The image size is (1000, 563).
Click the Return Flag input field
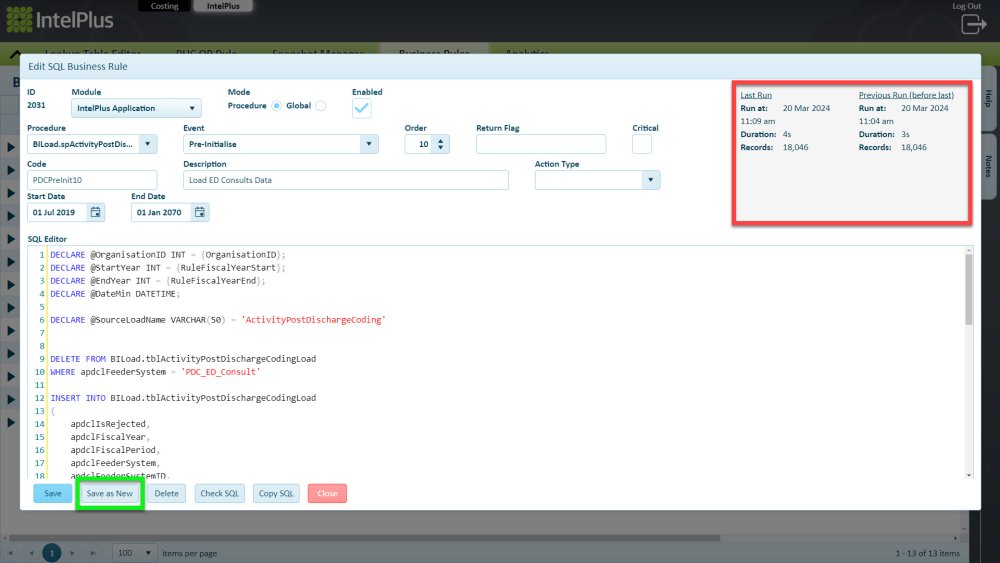tap(541, 144)
